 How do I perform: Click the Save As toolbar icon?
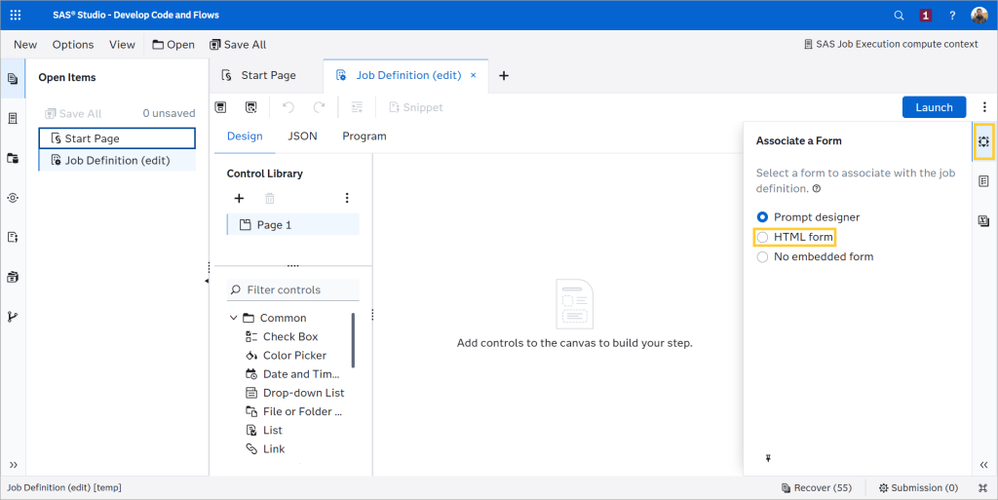[x=251, y=107]
